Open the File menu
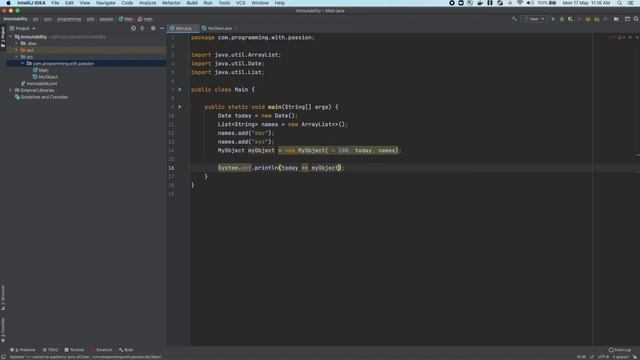This screenshot has width=640, height=360. (55, 3)
